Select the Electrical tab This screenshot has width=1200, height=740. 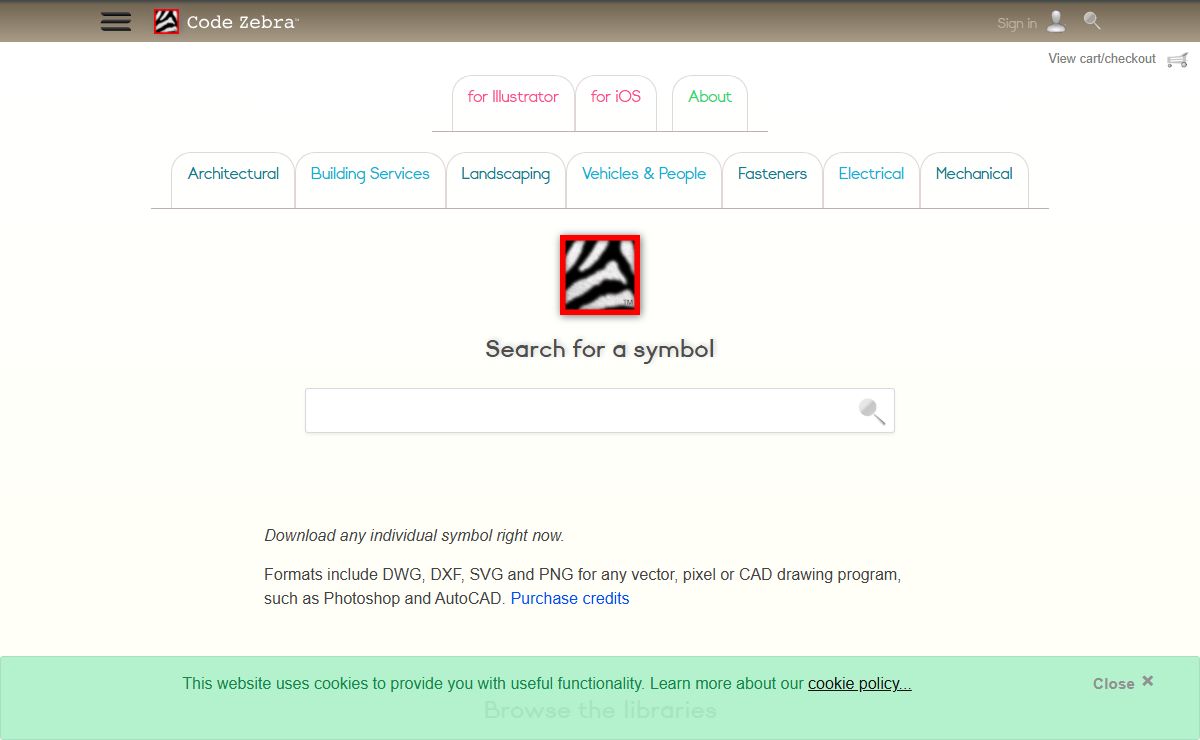click(871, 180)
